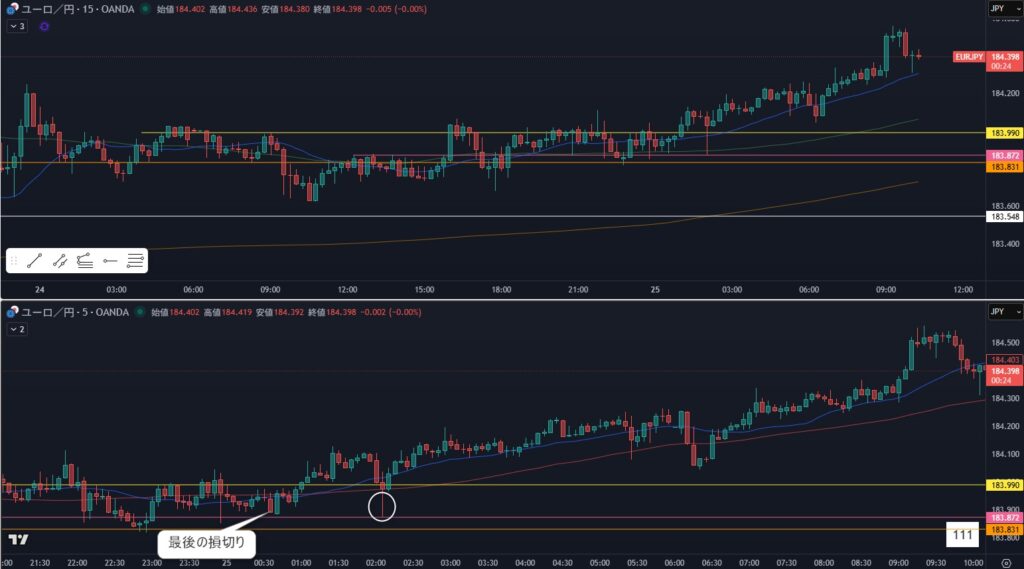The height and width of the screenshot is (569, 1024).
Task: Click EUR/JPY flag icon on 15-minute chart
Action: coord(11,8)
